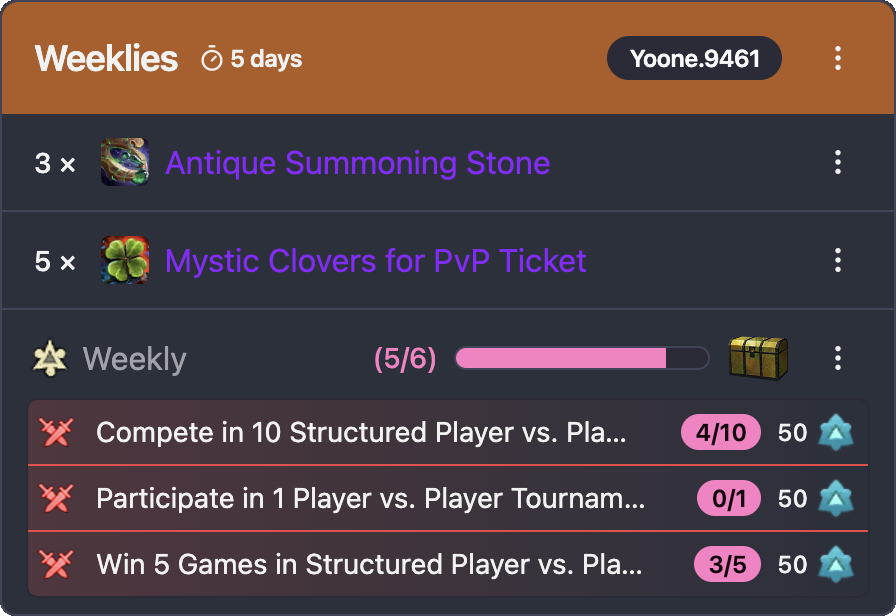Click the Yoone.9461 account badge

tap(694, 58)
